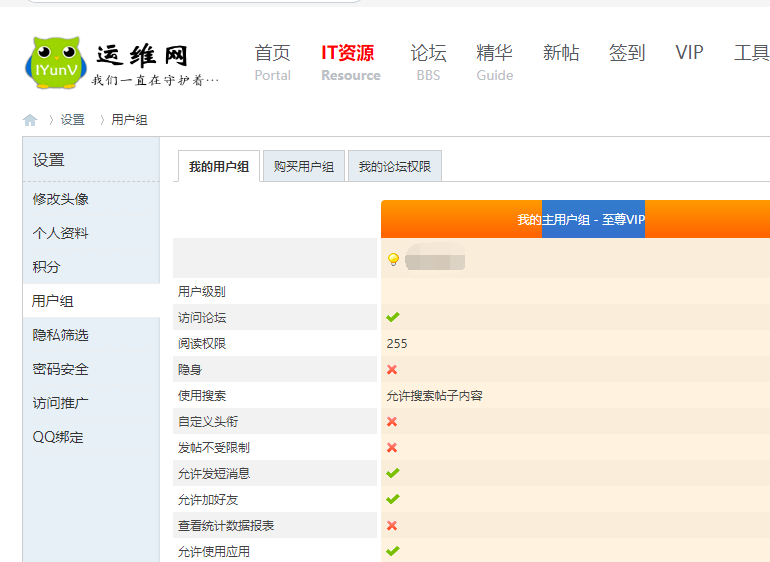Click the 允许加好友 row label
This screenshot has width=770, height=562.
click(x=208, y=500)
